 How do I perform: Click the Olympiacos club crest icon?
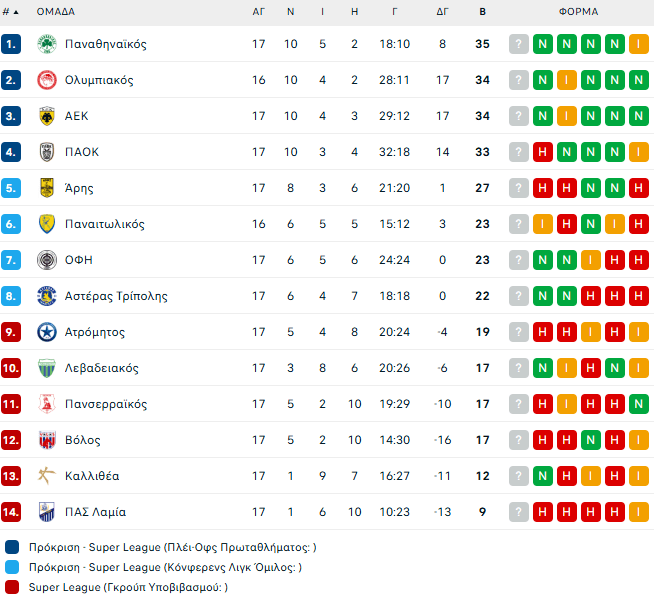[46, 80]
